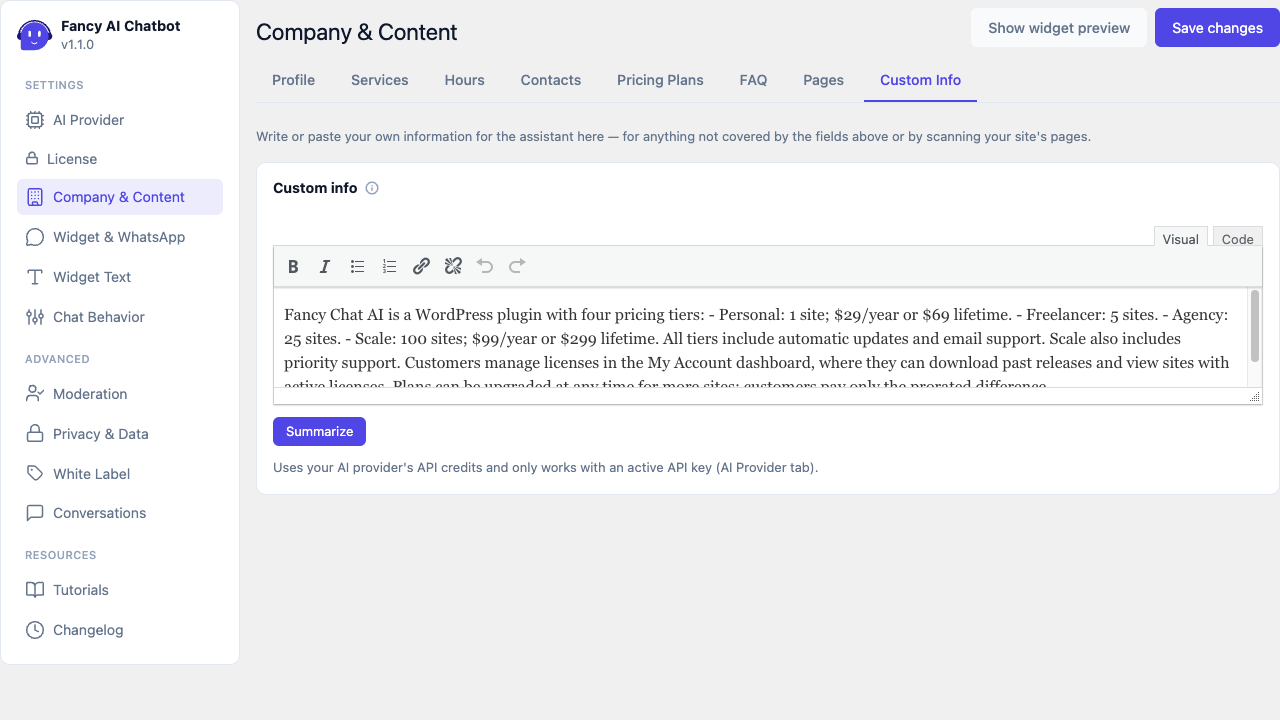Screen dimensions: 1280x720
Task: Click the Conversations speech bubble icon
Action: click(35, 513)
